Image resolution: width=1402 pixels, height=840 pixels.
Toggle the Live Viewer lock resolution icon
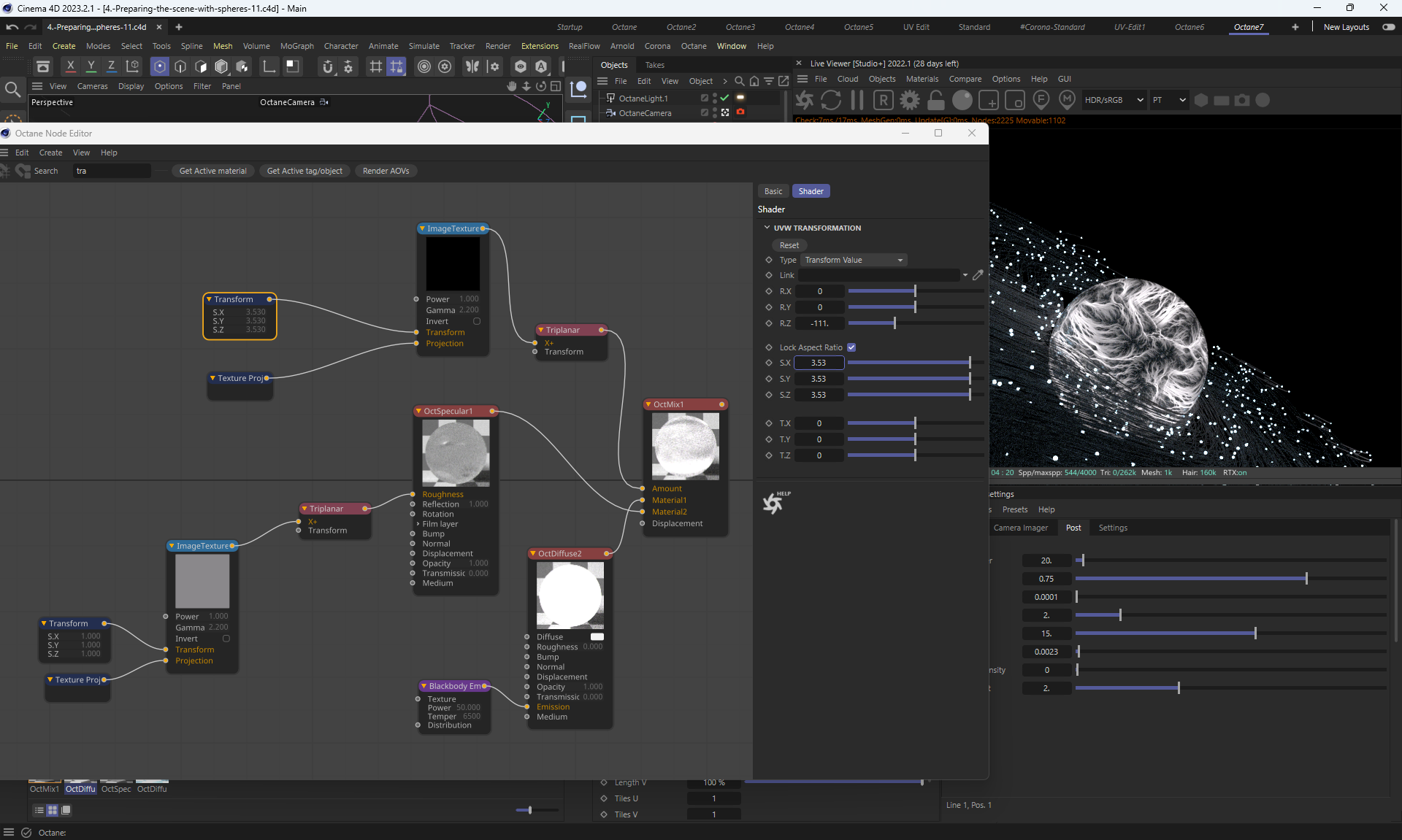tap(935, 100)
